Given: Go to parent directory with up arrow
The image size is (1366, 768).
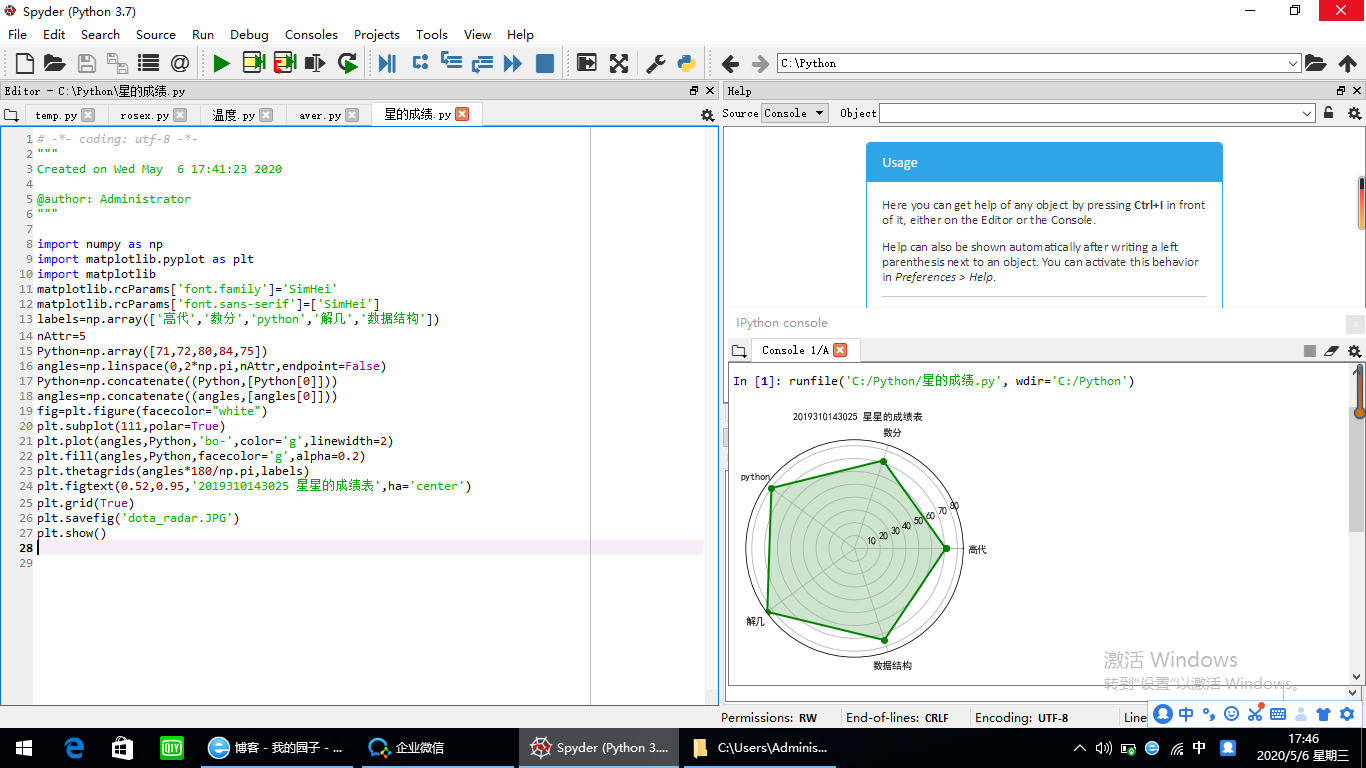Looking at the screenshot, I should coord(1347,63).
